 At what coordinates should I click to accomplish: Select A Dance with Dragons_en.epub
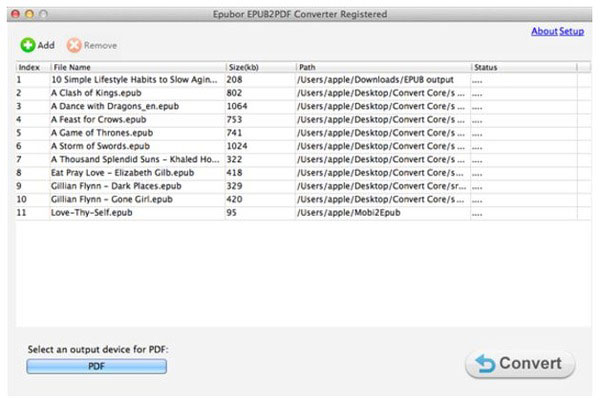[x=115, y=106]
